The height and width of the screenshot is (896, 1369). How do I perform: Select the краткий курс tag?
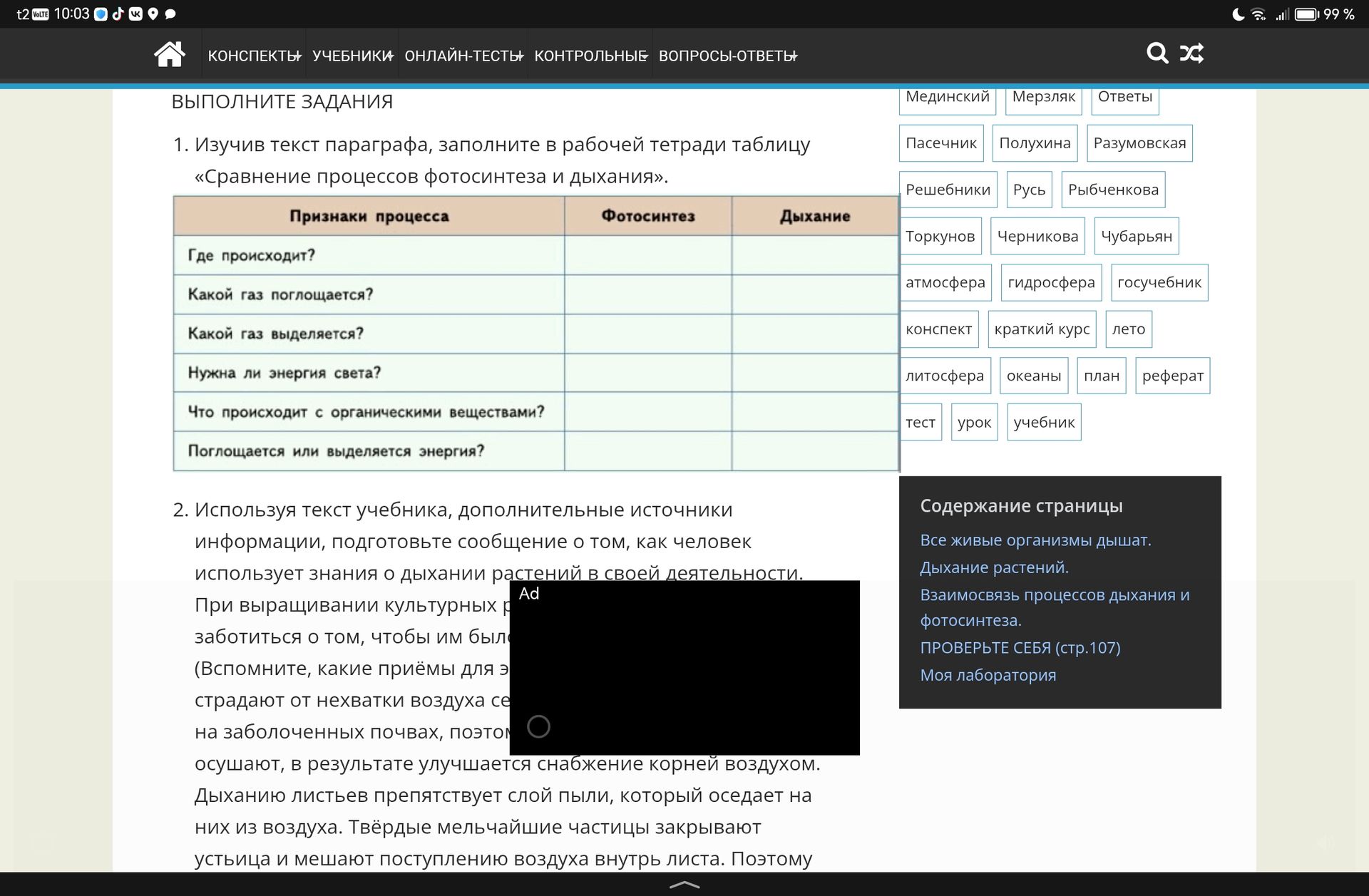point(1042,329)
